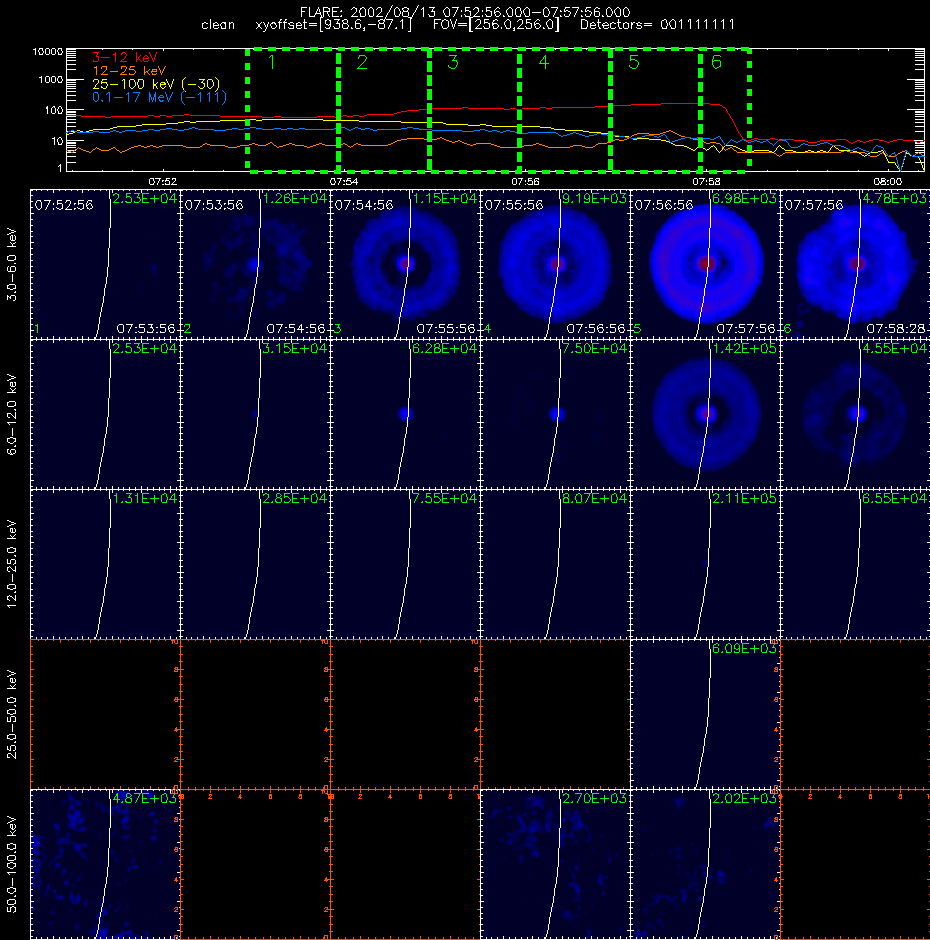Select the 'clean' algorithm label
The height and width of the screenshot is (940, 930).
point(218,25)
